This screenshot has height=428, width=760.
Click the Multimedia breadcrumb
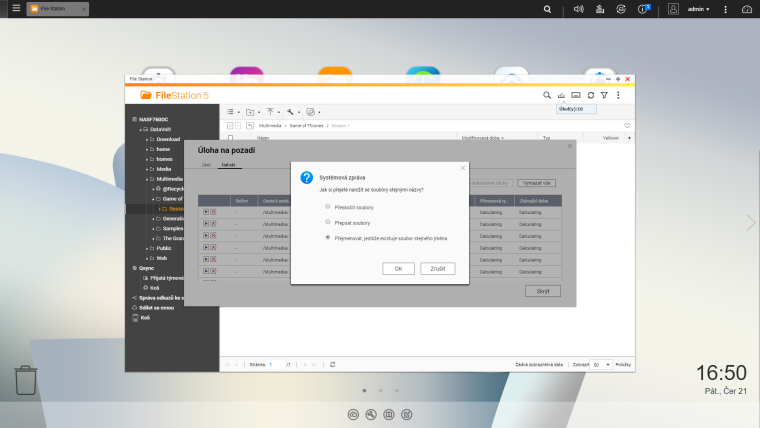pyautogui.click(x=270, y=126)
